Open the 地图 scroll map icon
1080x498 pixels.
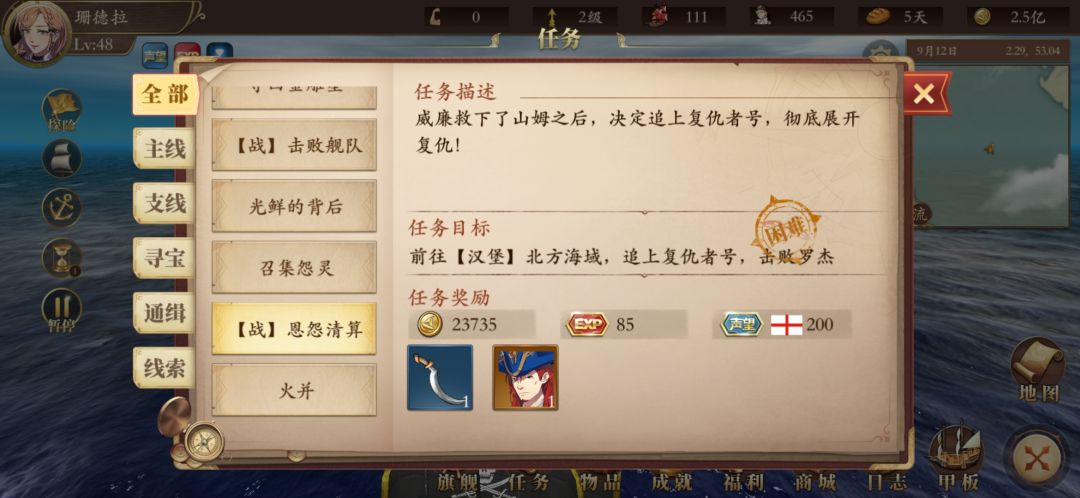click(1037, 369)
